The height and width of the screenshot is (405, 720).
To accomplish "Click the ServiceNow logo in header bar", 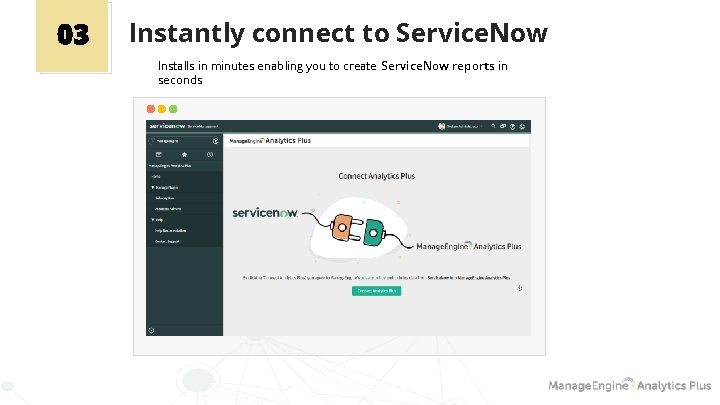I will click(x=167, y=126).
